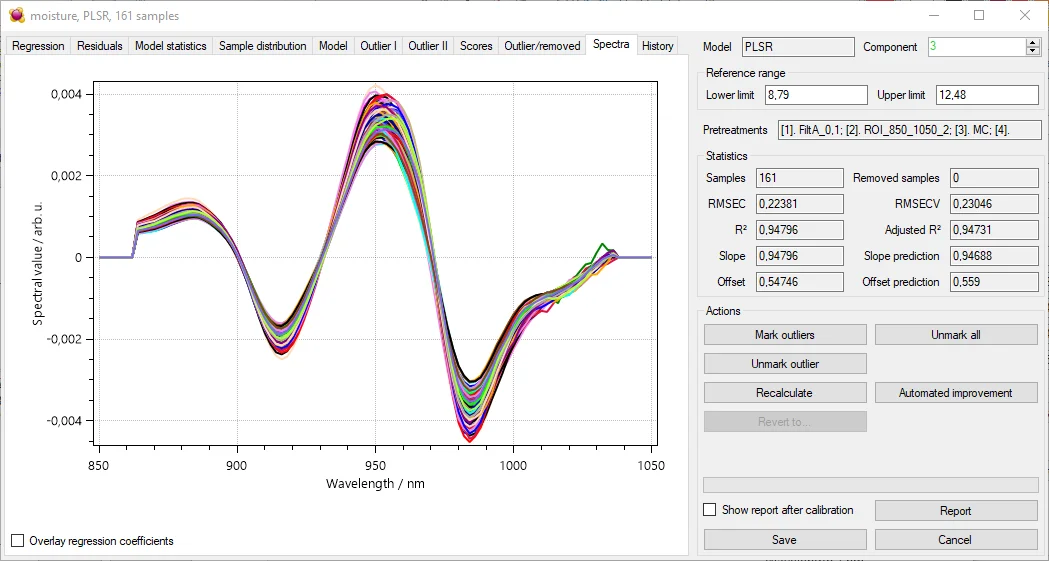Viewport: 1049px width, 561px height.
Task: Save the calibration model
Action: (784, 539)
